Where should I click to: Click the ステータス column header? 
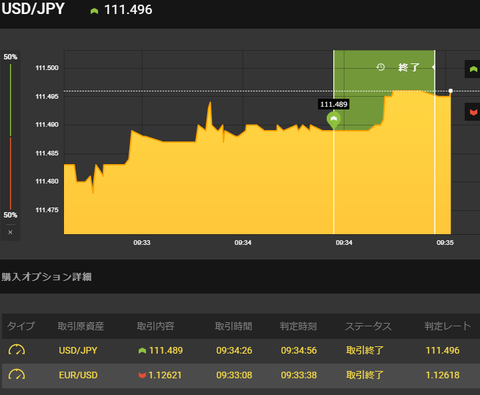(x=368, y=326)
